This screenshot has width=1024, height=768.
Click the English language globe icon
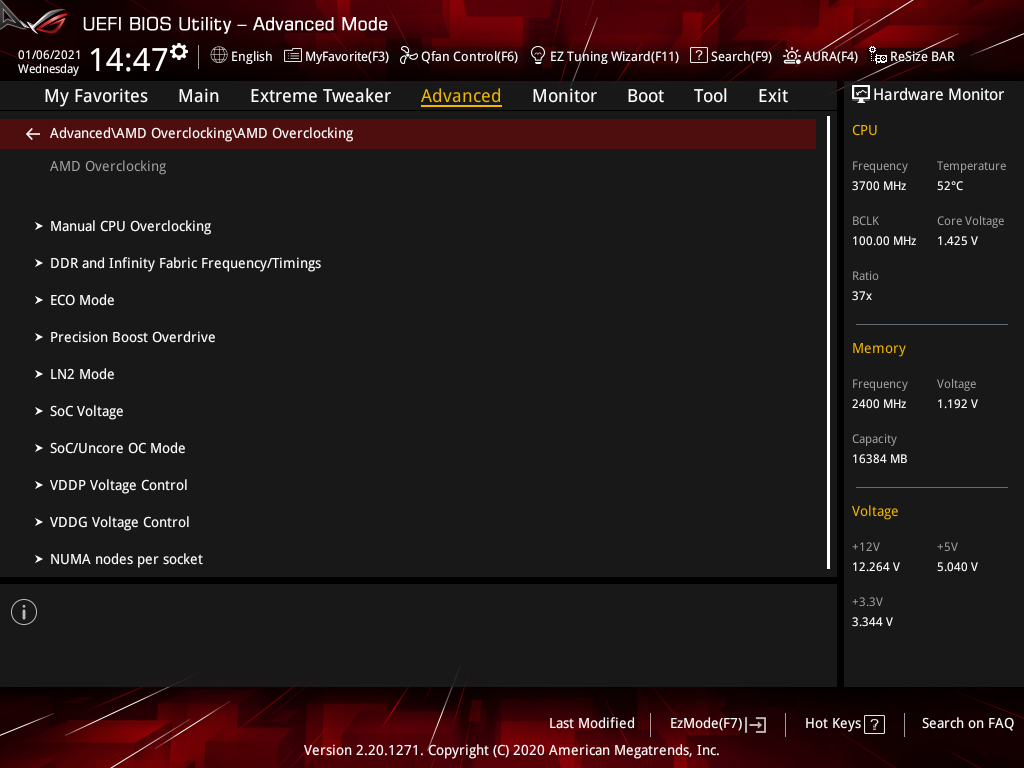219,56
